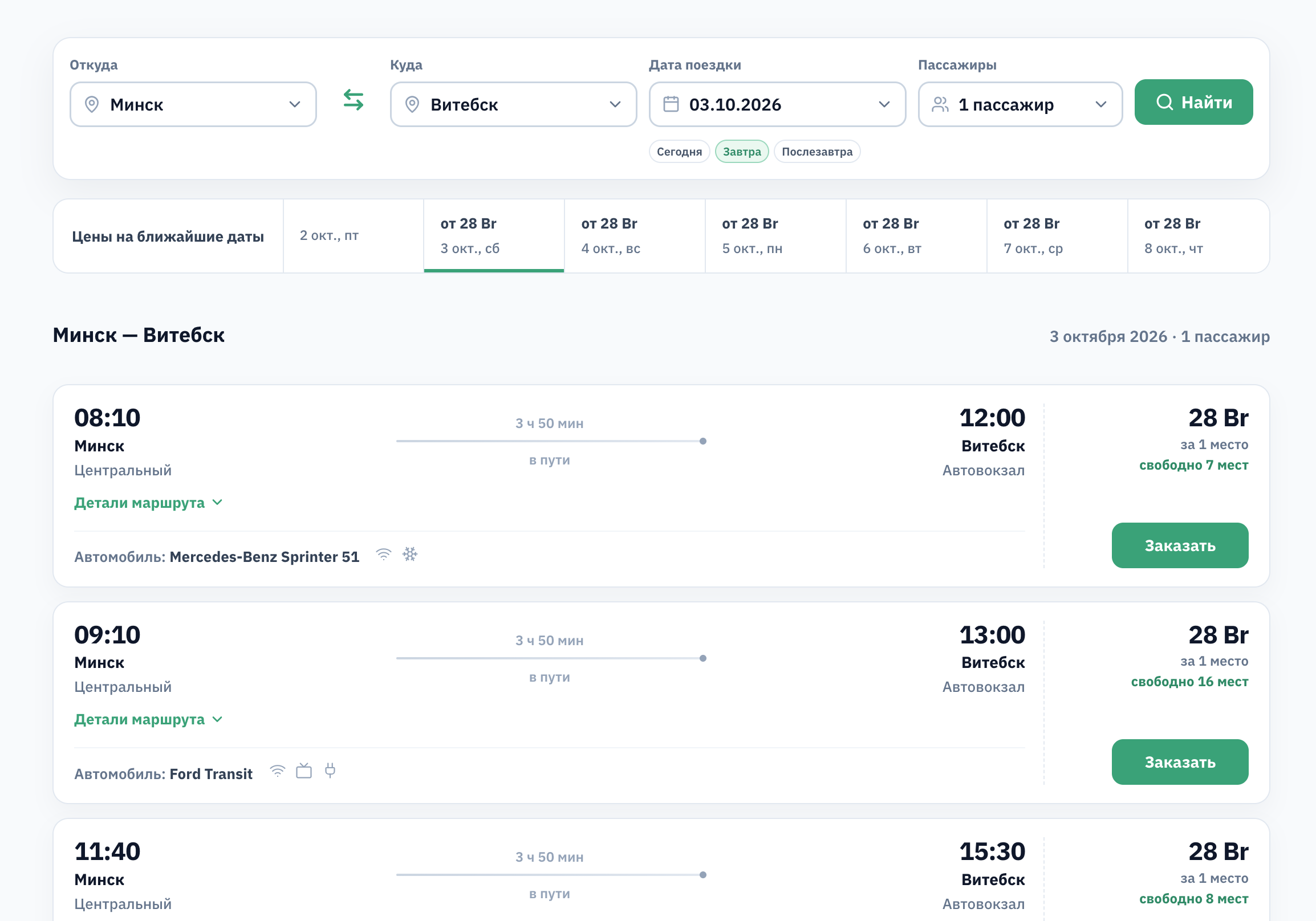Open the 1 пассажир passengers dropdown
1316x921 pixels.
point(1020,104)
